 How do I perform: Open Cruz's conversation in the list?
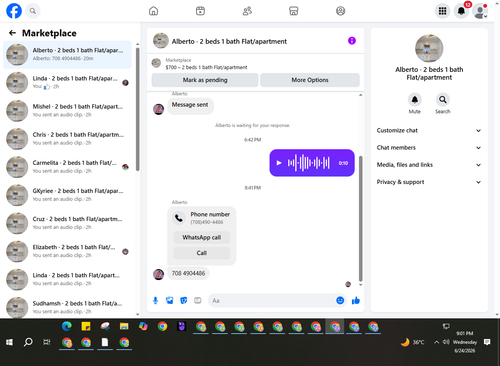(x=68, y=223)
